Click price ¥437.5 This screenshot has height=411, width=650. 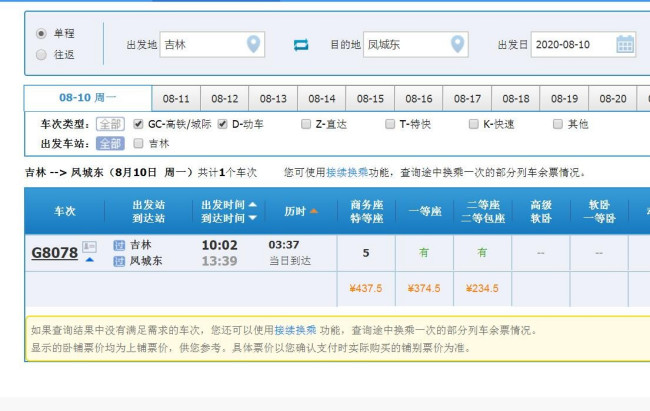(x=366, y=288)
